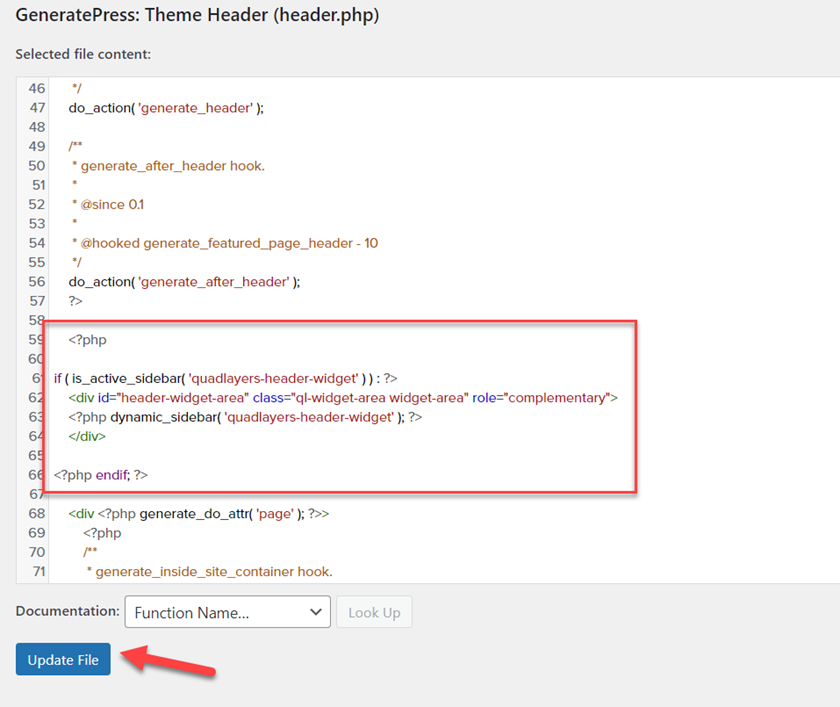Click line number 71 in the gutter
Screen dimensions: 840x707
39,571
